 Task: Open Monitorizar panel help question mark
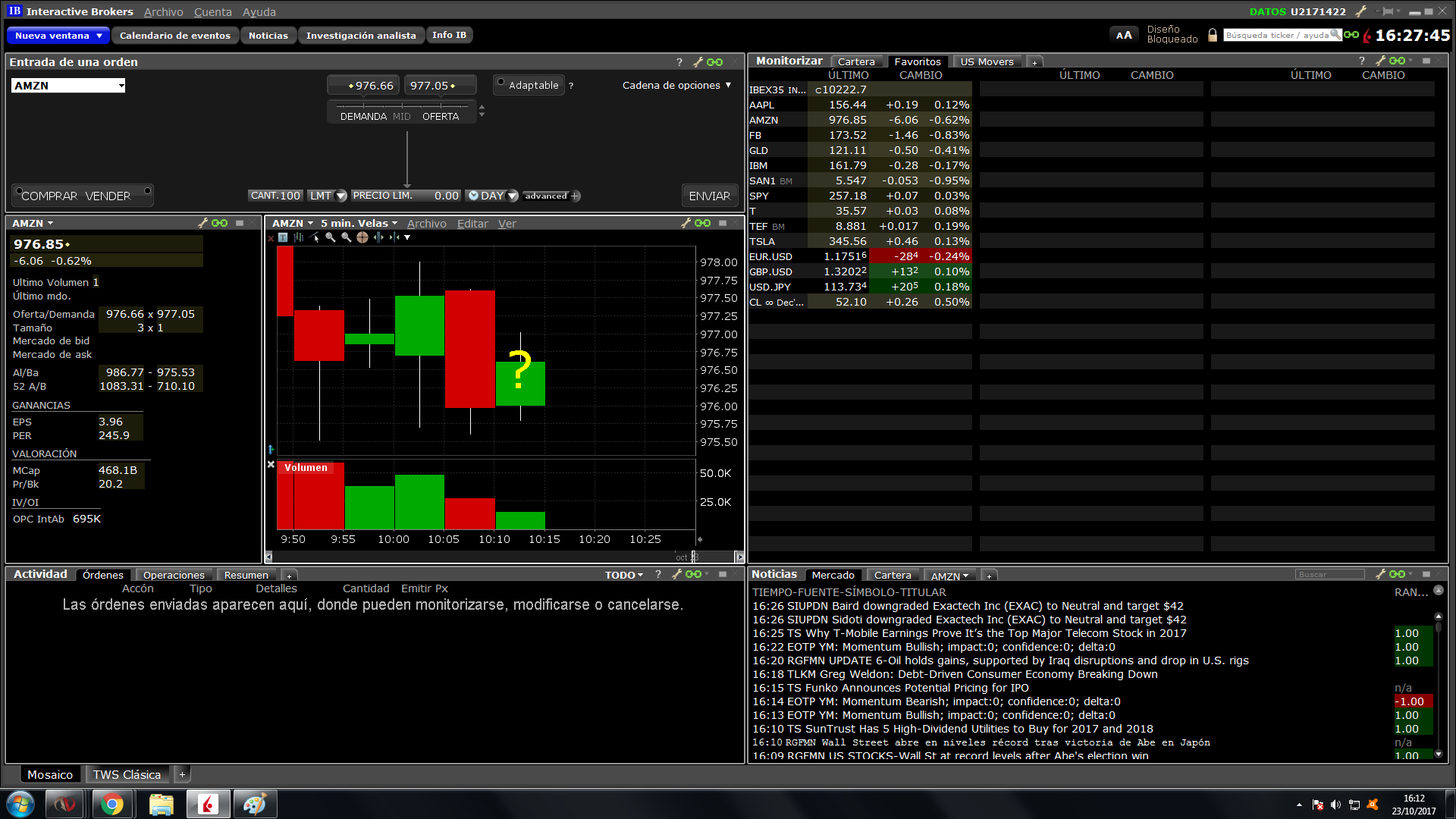coord(1362,61)
